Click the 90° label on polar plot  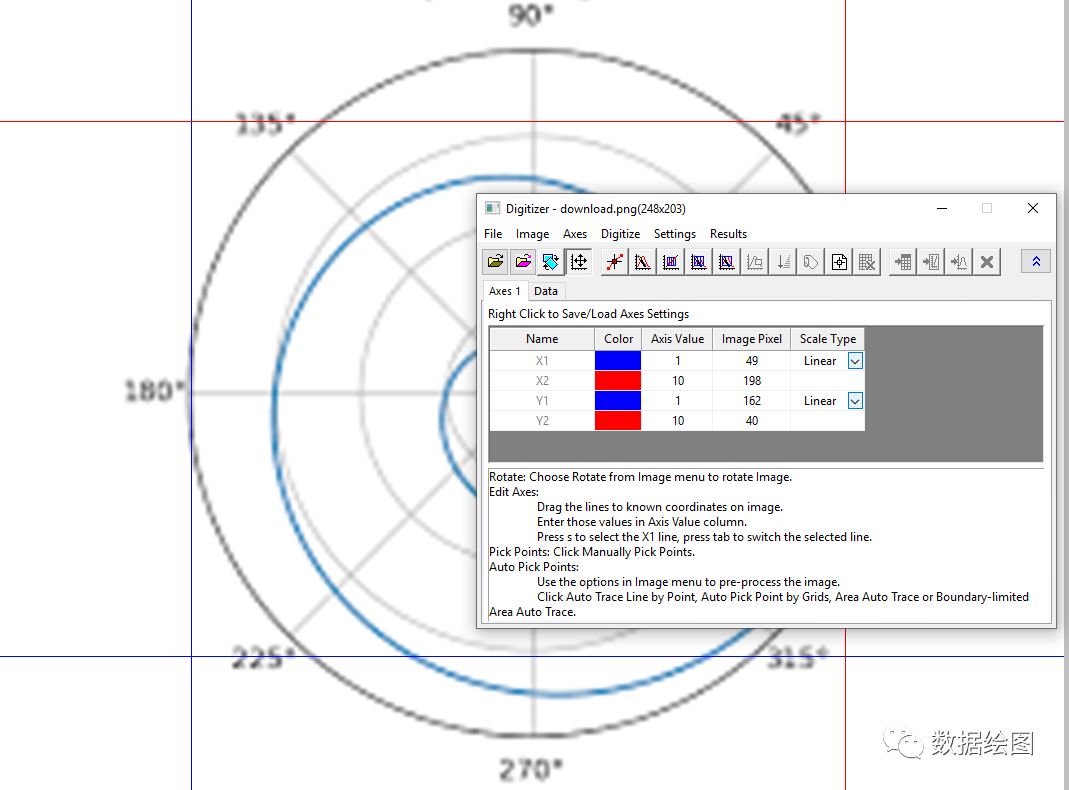531,14
